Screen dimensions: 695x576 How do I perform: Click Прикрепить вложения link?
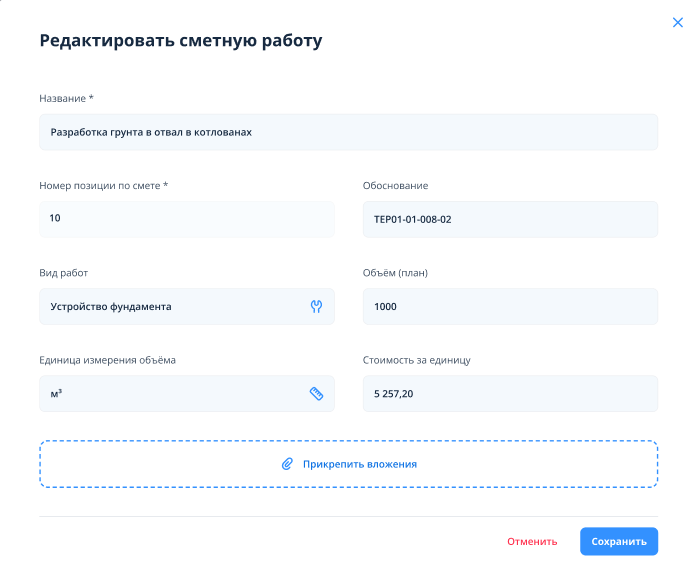click(359, 464)
